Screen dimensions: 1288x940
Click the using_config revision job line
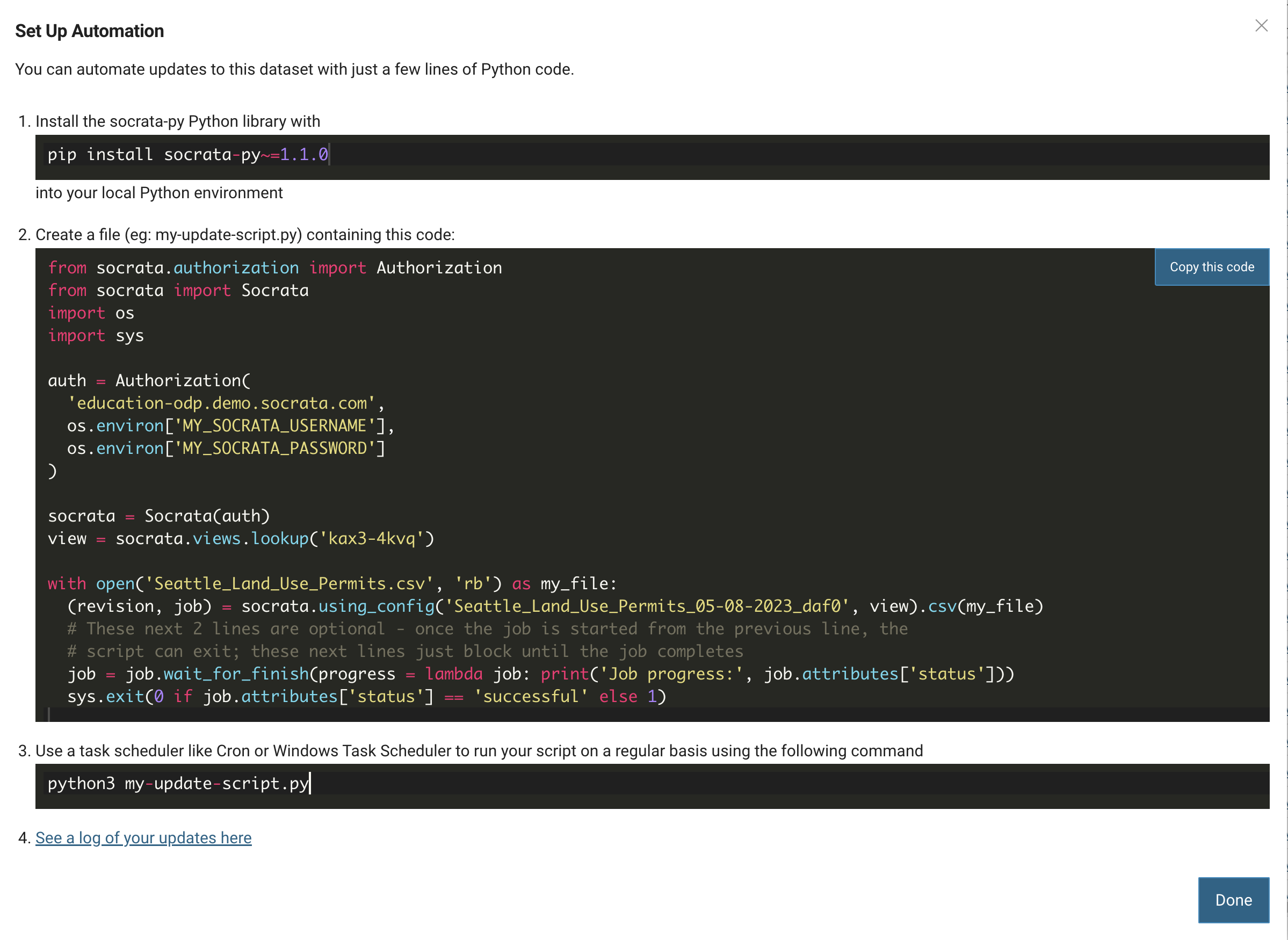pos(555,606)
